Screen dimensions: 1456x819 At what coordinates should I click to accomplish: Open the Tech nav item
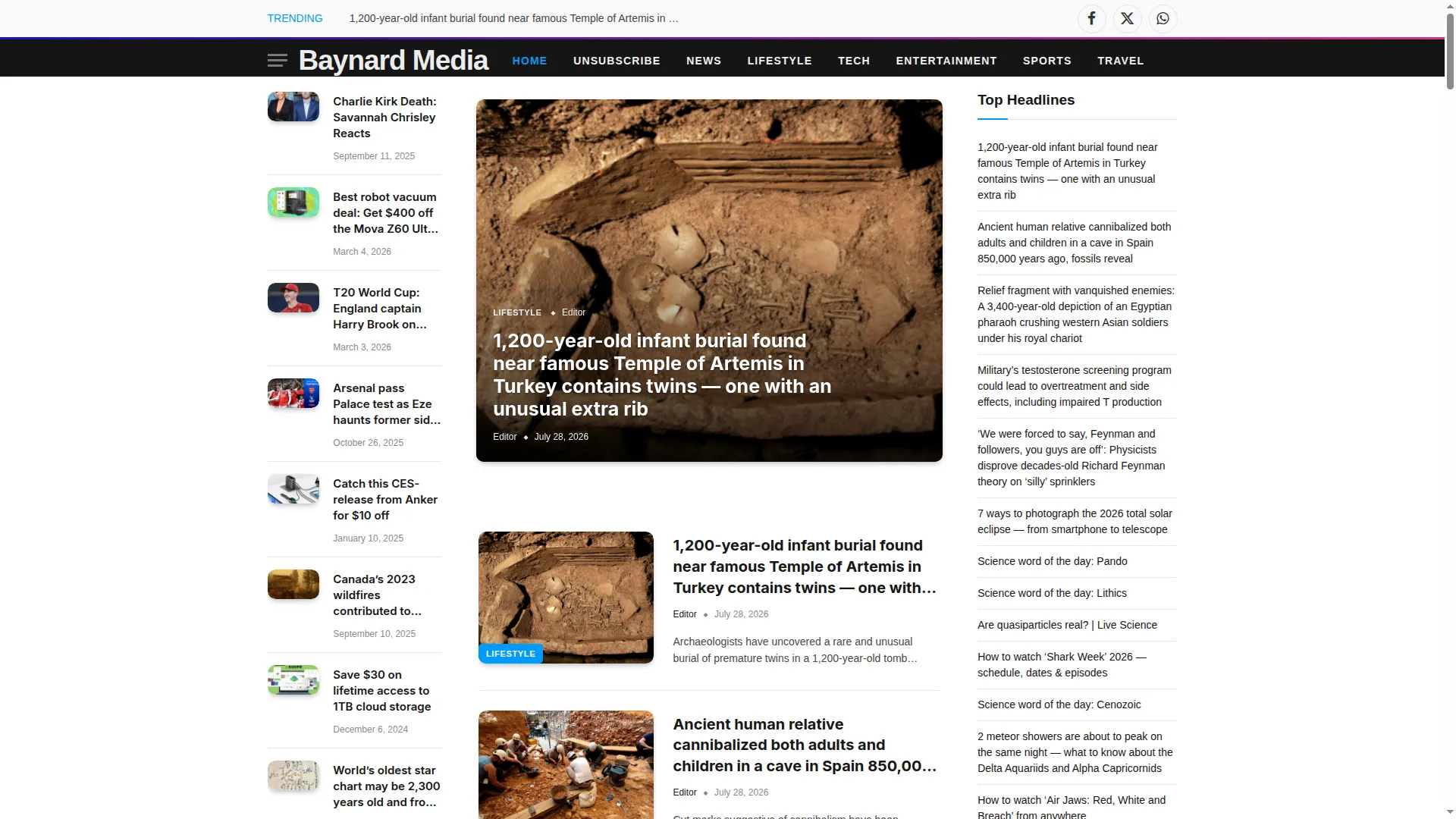pyautogui.click(x=854, y=61)
